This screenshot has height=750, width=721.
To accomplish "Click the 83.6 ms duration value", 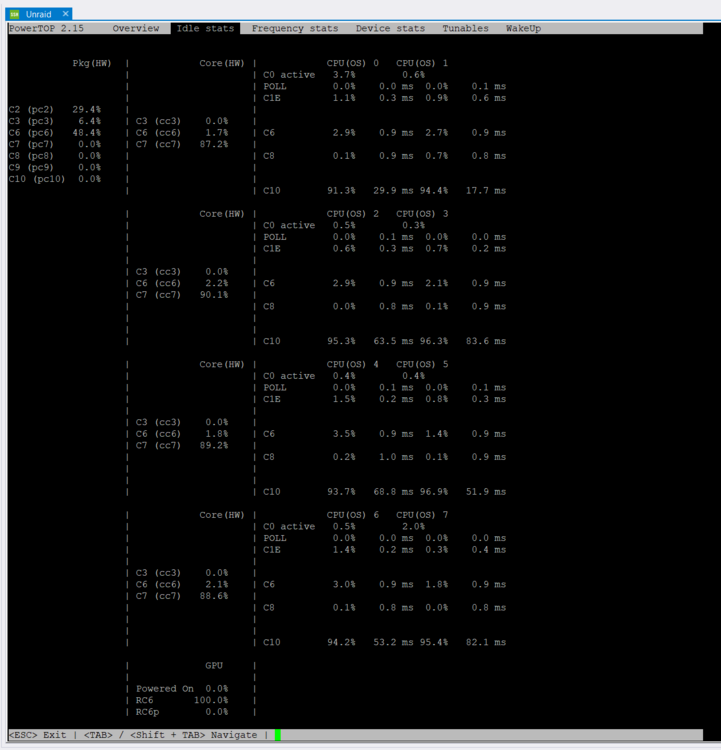I will [486, 341].
